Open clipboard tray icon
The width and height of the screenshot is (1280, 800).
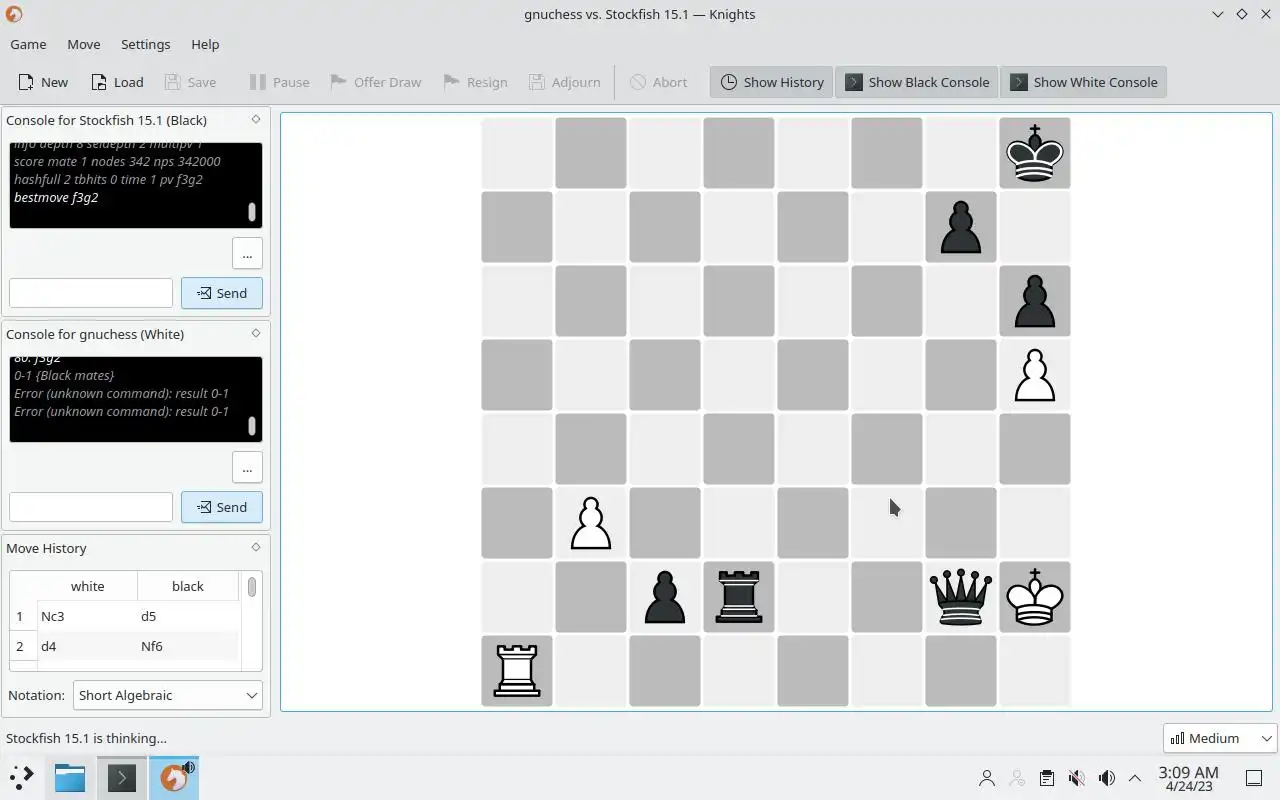pyautogui.click(x=1046, y=778)
